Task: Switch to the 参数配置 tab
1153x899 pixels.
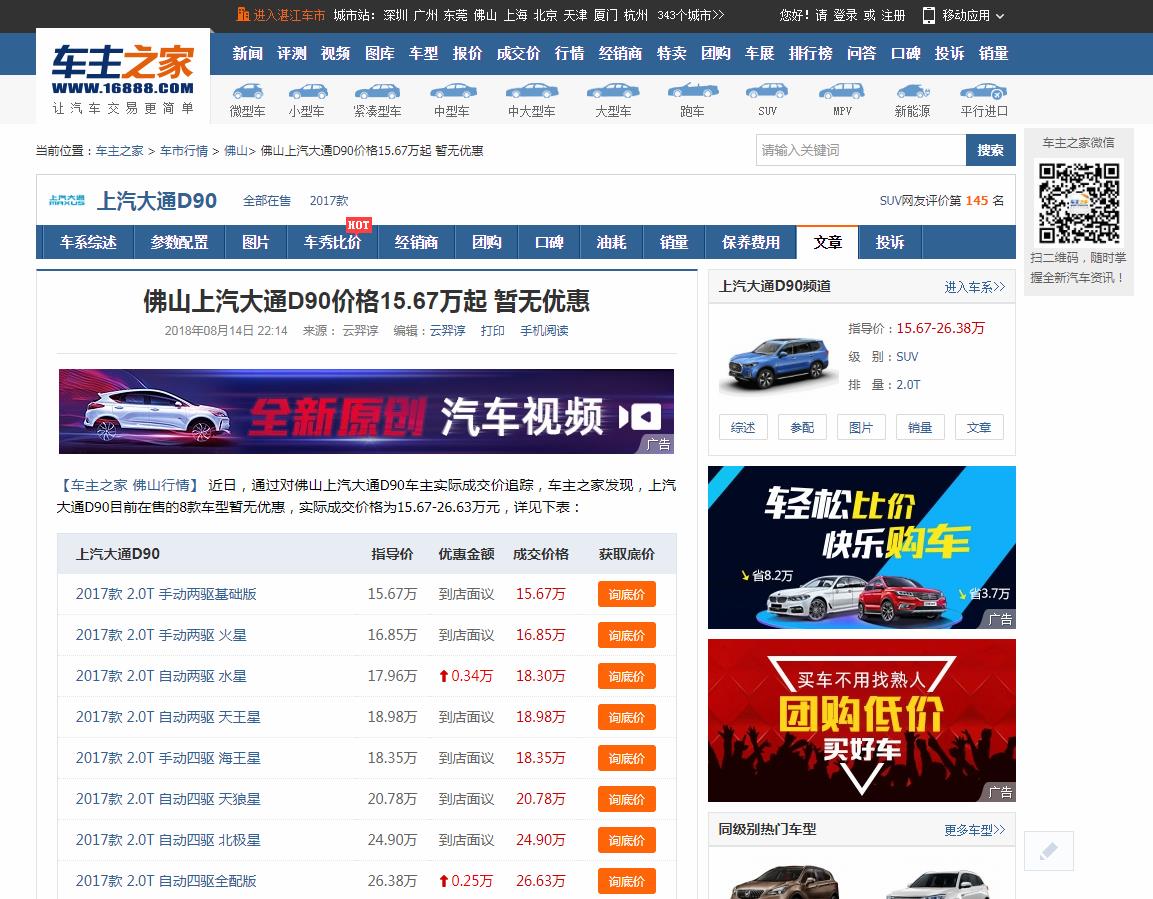Action: click(x=179, y=242)
